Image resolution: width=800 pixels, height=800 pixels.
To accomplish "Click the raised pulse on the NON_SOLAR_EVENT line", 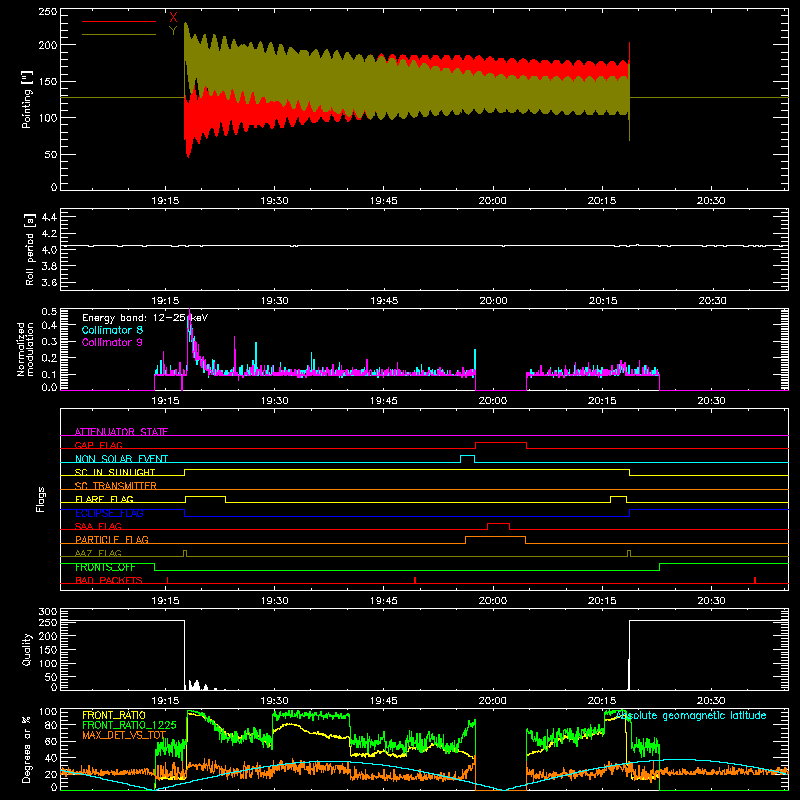I will pos(467,456).
